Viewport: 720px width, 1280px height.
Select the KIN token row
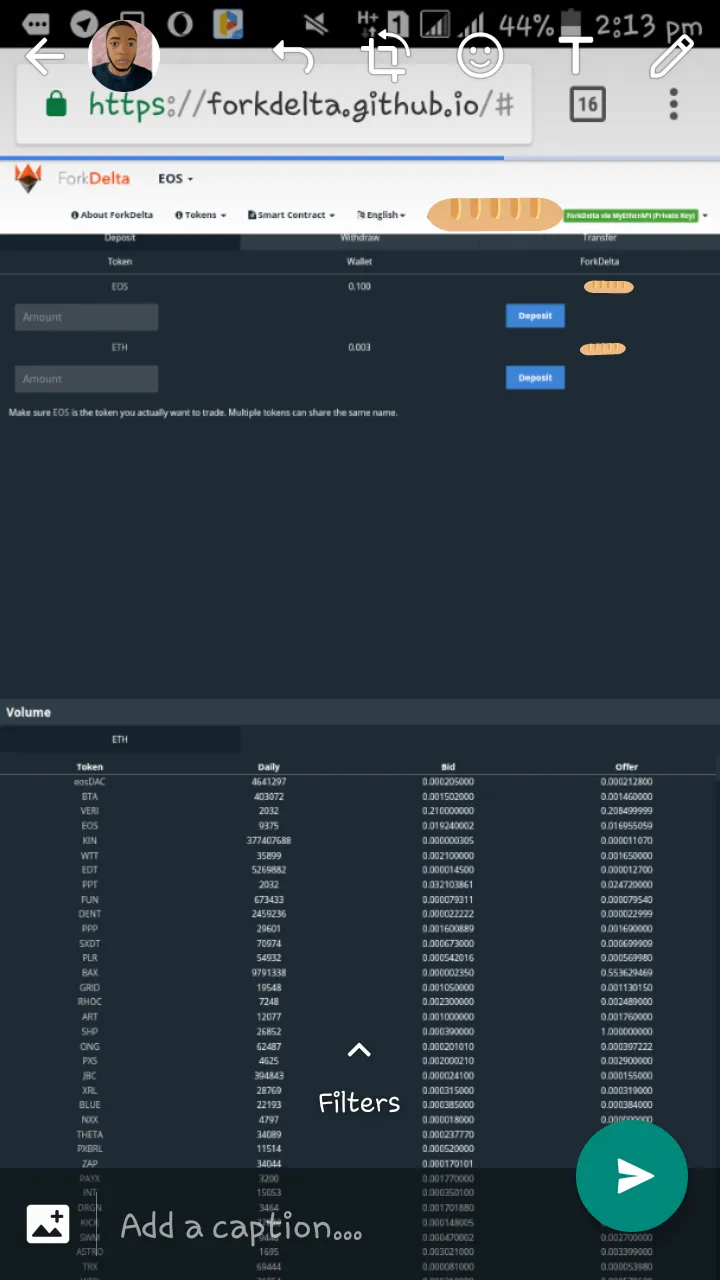360,841
